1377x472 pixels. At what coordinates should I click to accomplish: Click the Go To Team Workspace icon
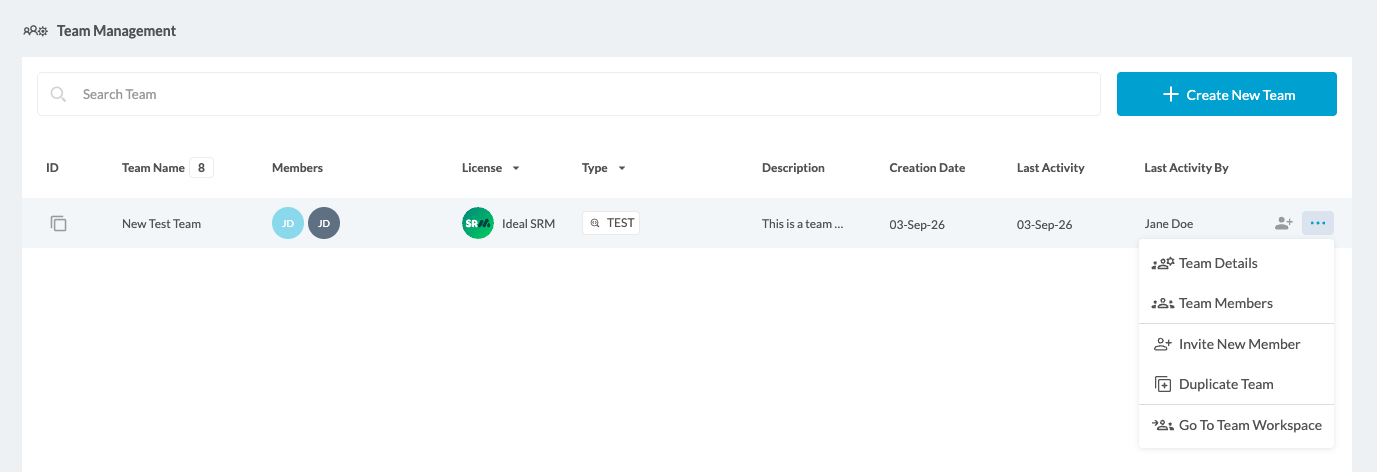pos(1163,425)
